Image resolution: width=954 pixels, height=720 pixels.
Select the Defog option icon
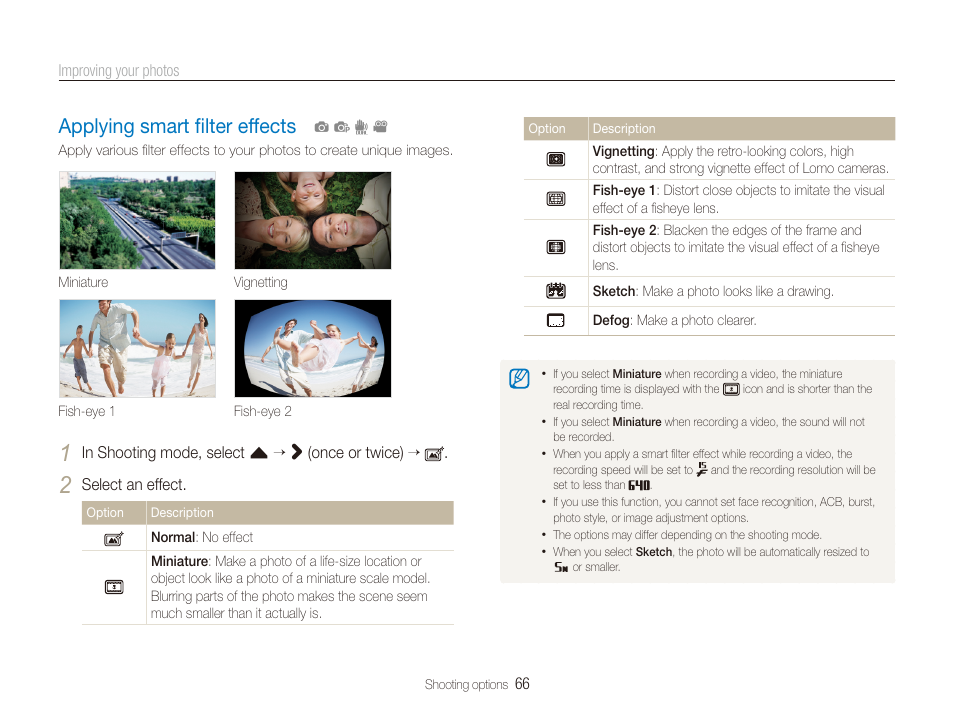tap(555, 320)
